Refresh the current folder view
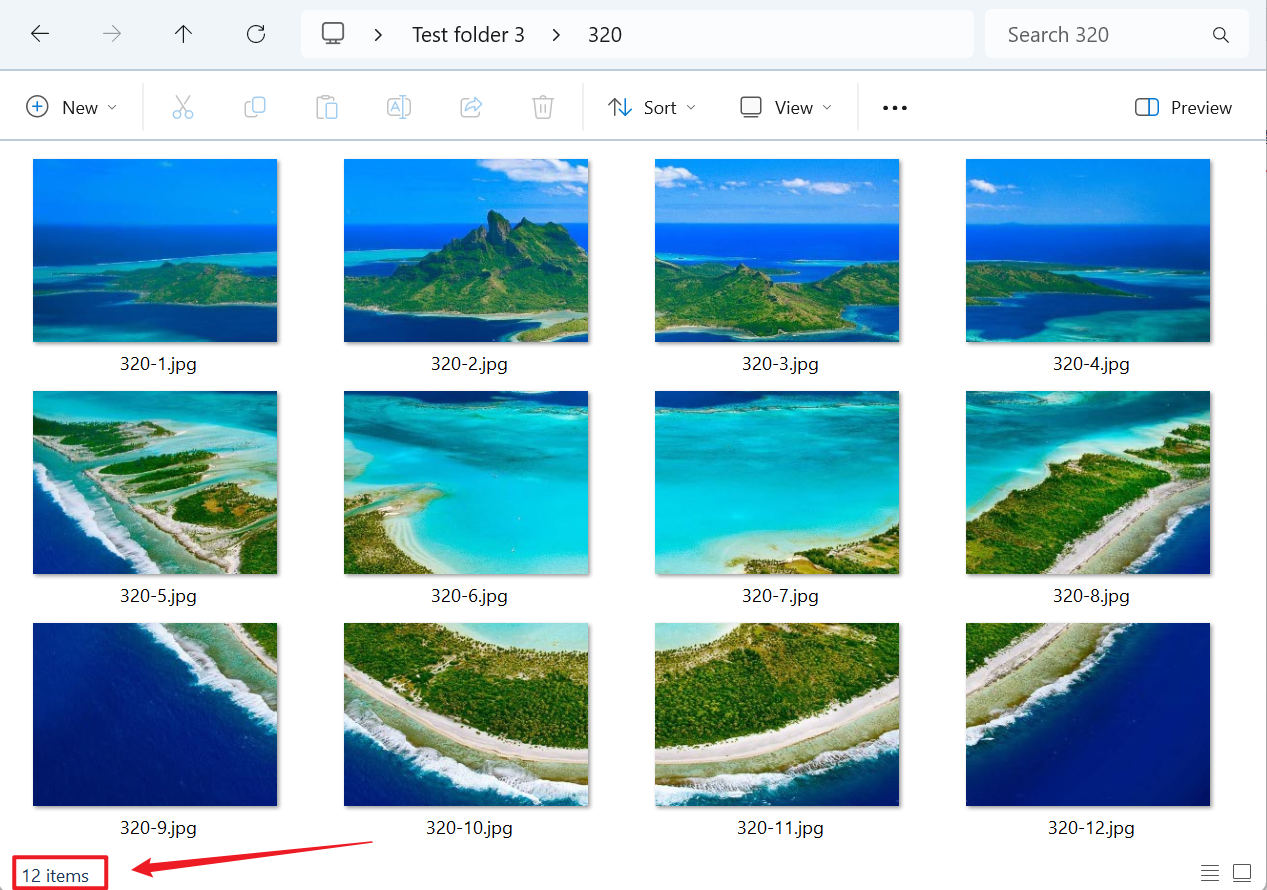The image size is (1267, 890). tap(256, 34)
